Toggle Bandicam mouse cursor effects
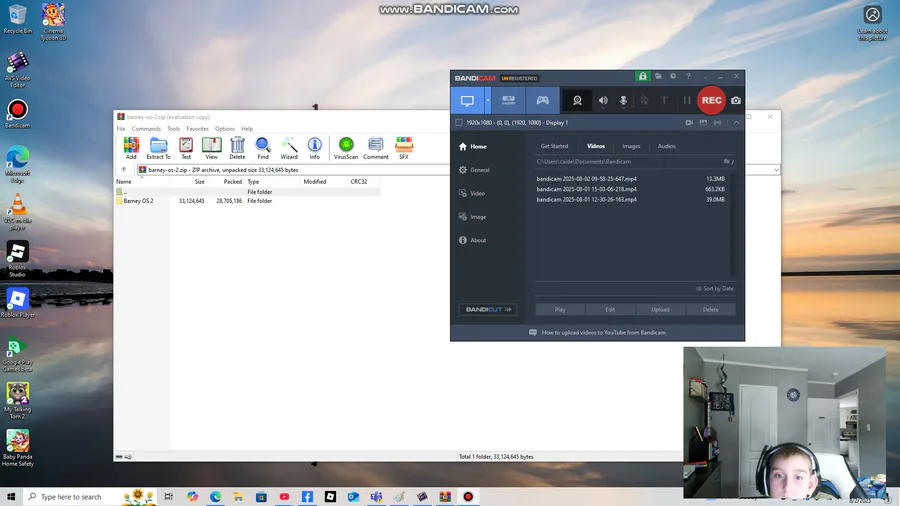The height and width of the screenshot is (506, 900). (x=644, y=100)
